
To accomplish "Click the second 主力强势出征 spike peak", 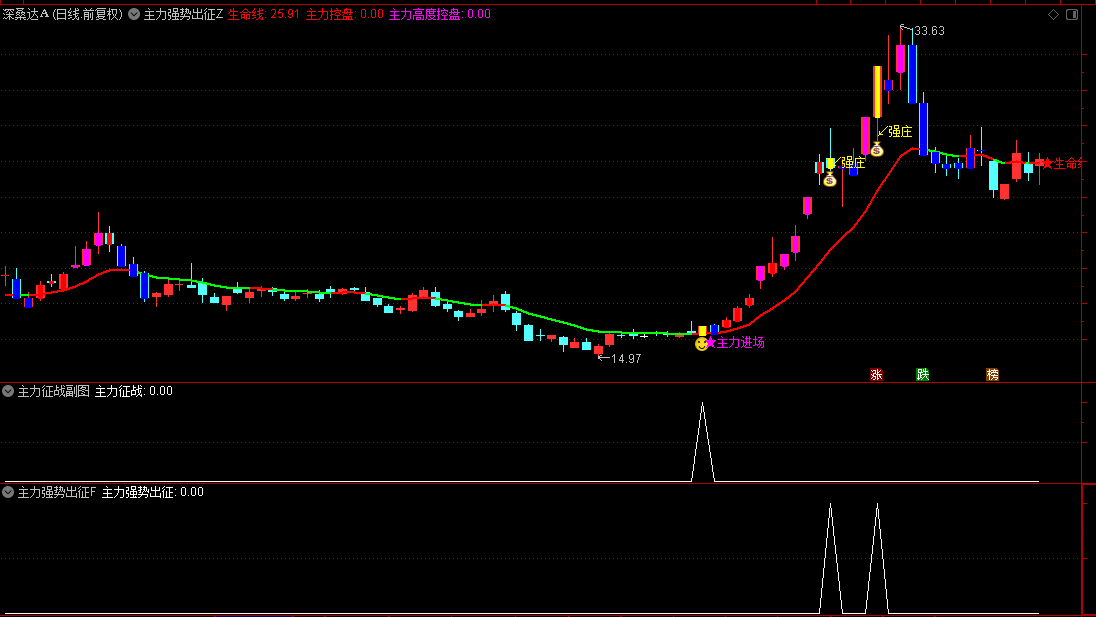I will (877, 505).
